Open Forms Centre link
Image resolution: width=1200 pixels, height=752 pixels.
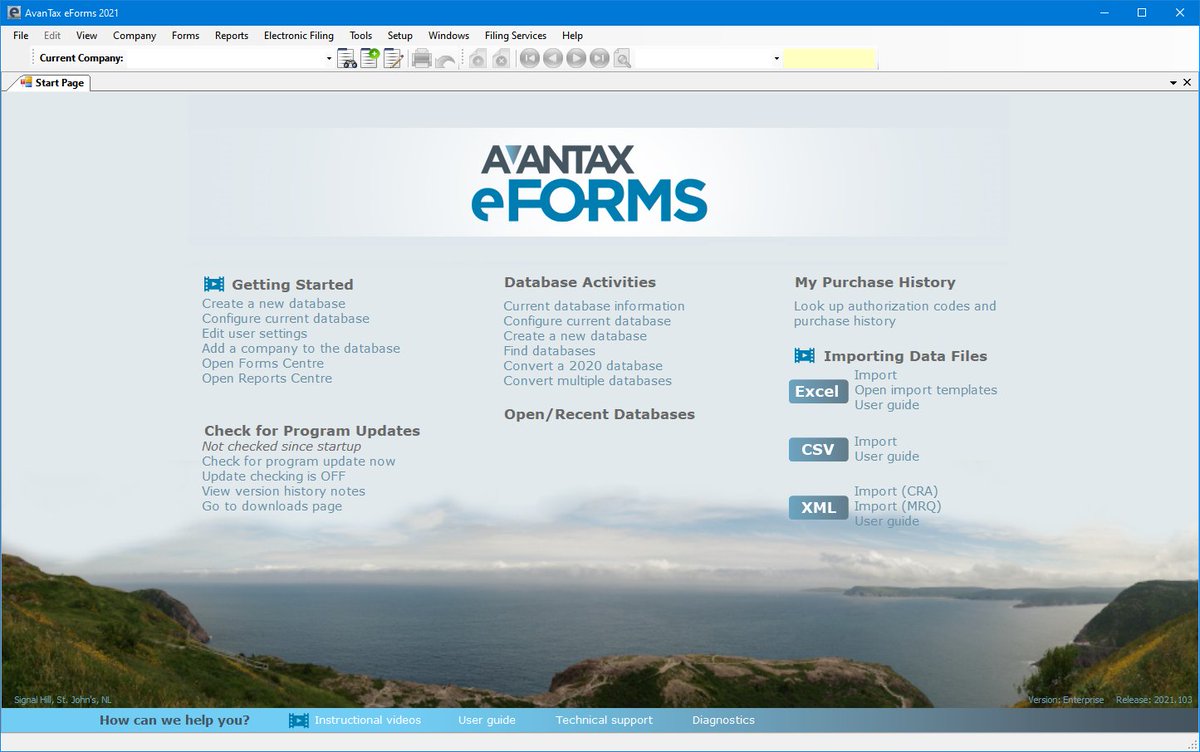263,364
